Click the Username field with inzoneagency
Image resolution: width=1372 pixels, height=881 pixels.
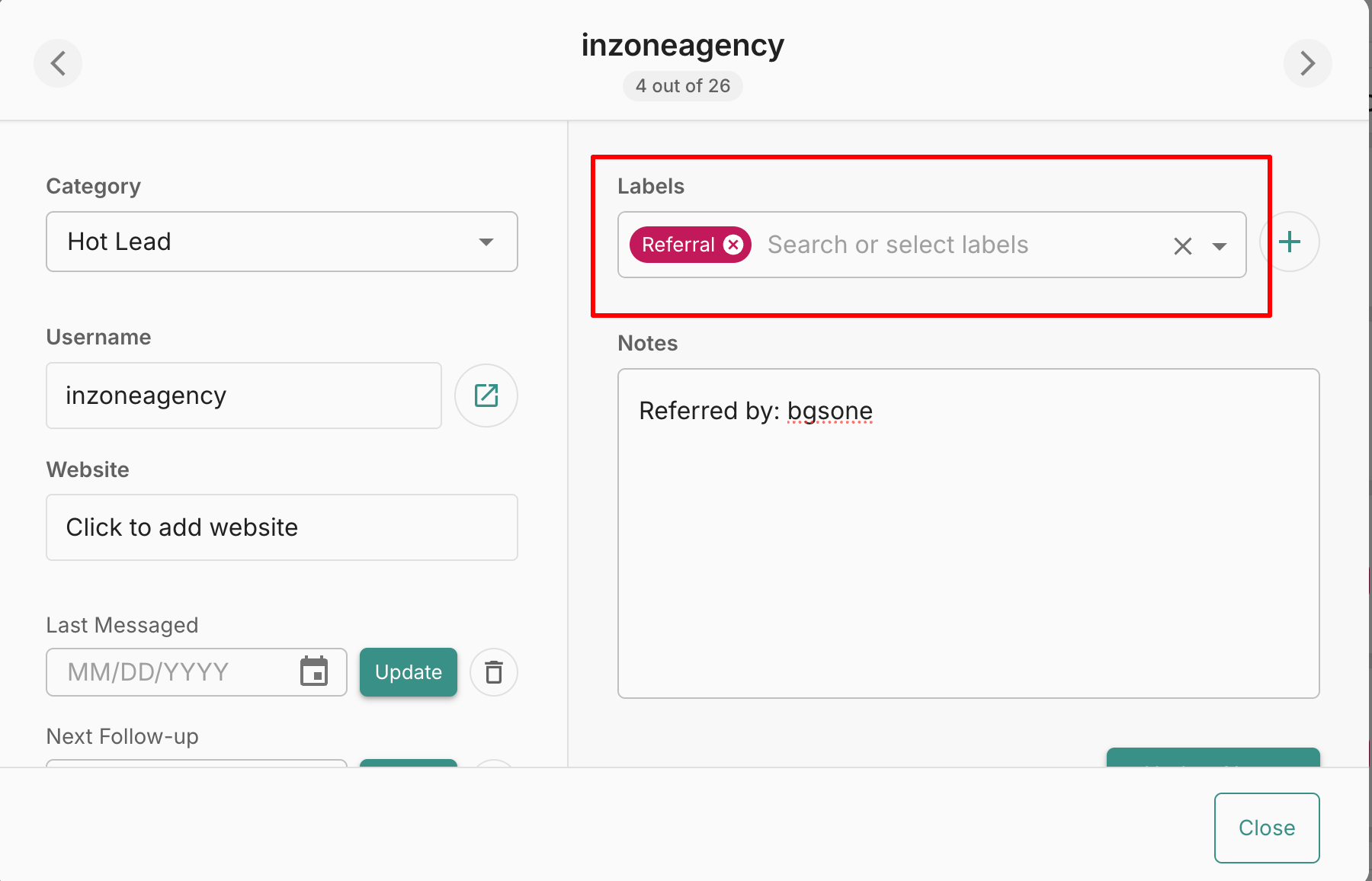click(244, 396)
